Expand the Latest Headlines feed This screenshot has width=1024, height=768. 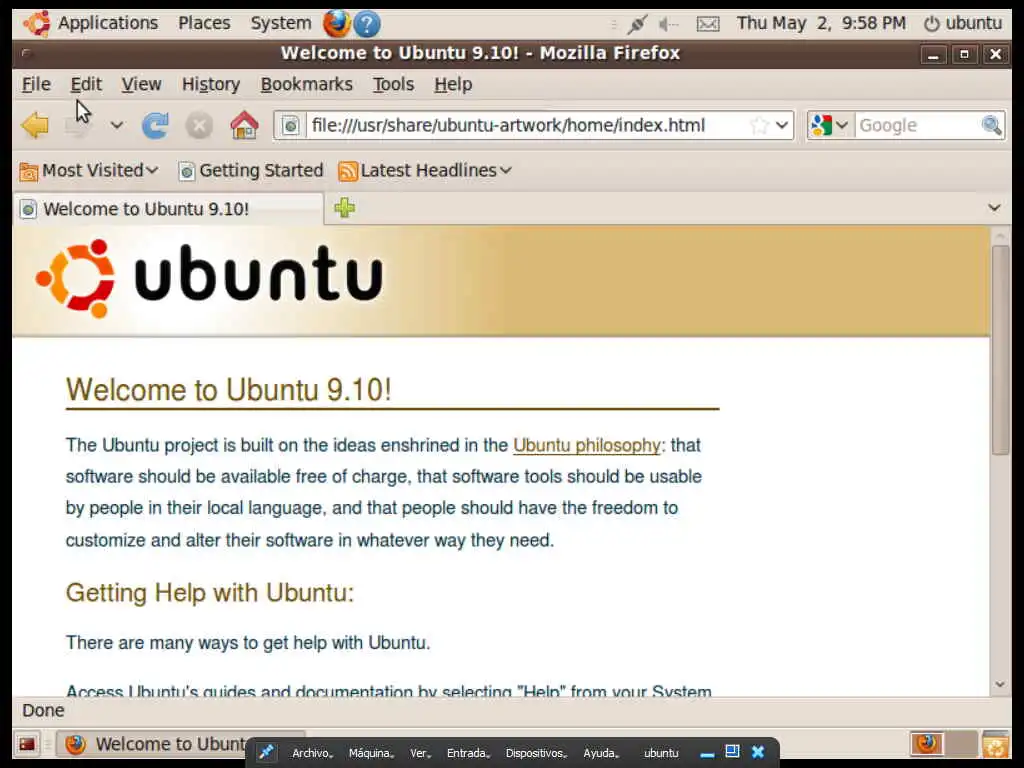pos(425,170)
